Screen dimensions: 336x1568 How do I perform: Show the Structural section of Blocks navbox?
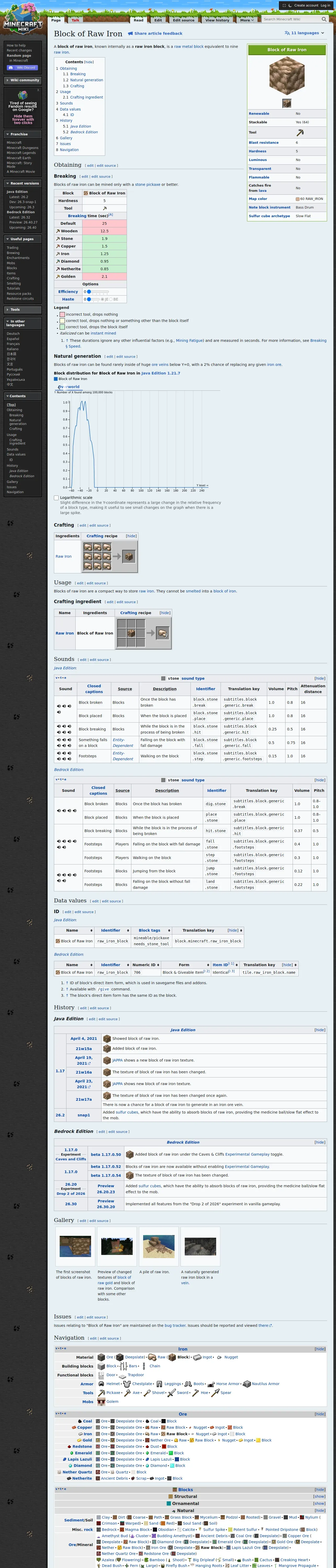pos(319,1496)
